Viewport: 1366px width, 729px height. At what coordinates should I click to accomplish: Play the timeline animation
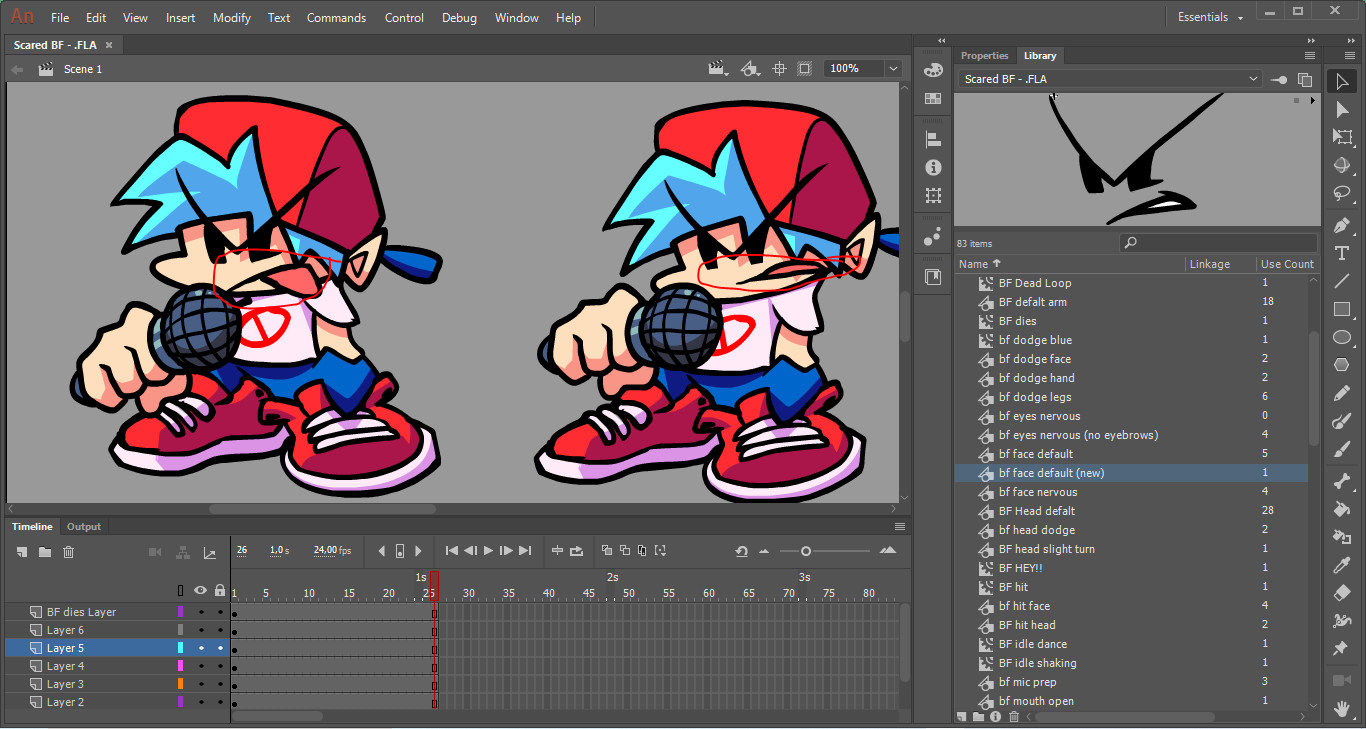[488, 551]
